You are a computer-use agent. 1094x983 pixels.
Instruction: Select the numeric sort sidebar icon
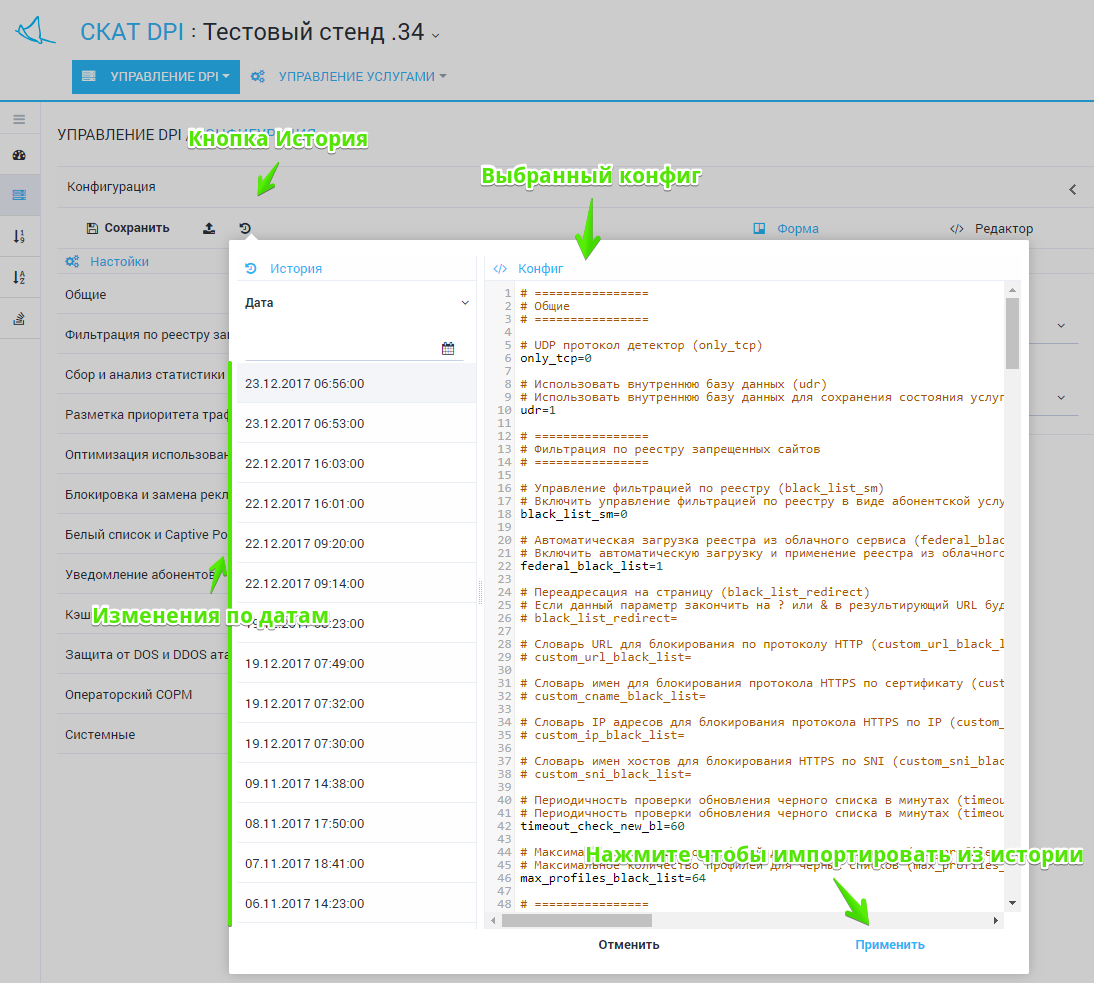19,236
